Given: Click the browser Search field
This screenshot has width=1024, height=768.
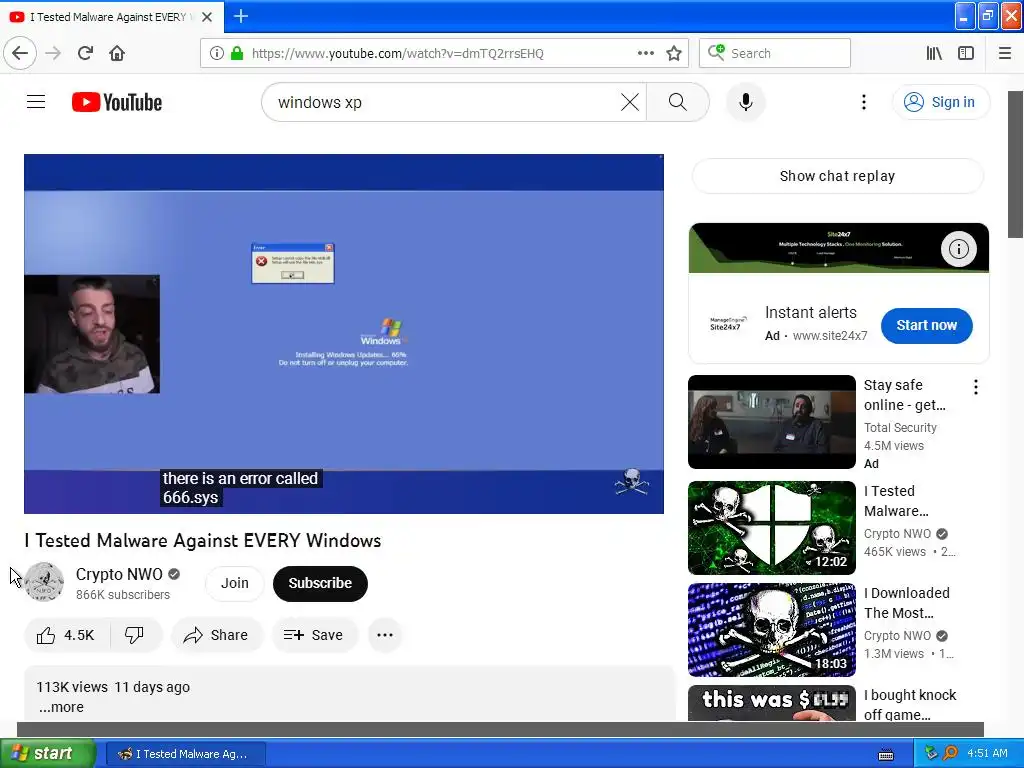Looking at the screenshot, I should click(775, 53).
